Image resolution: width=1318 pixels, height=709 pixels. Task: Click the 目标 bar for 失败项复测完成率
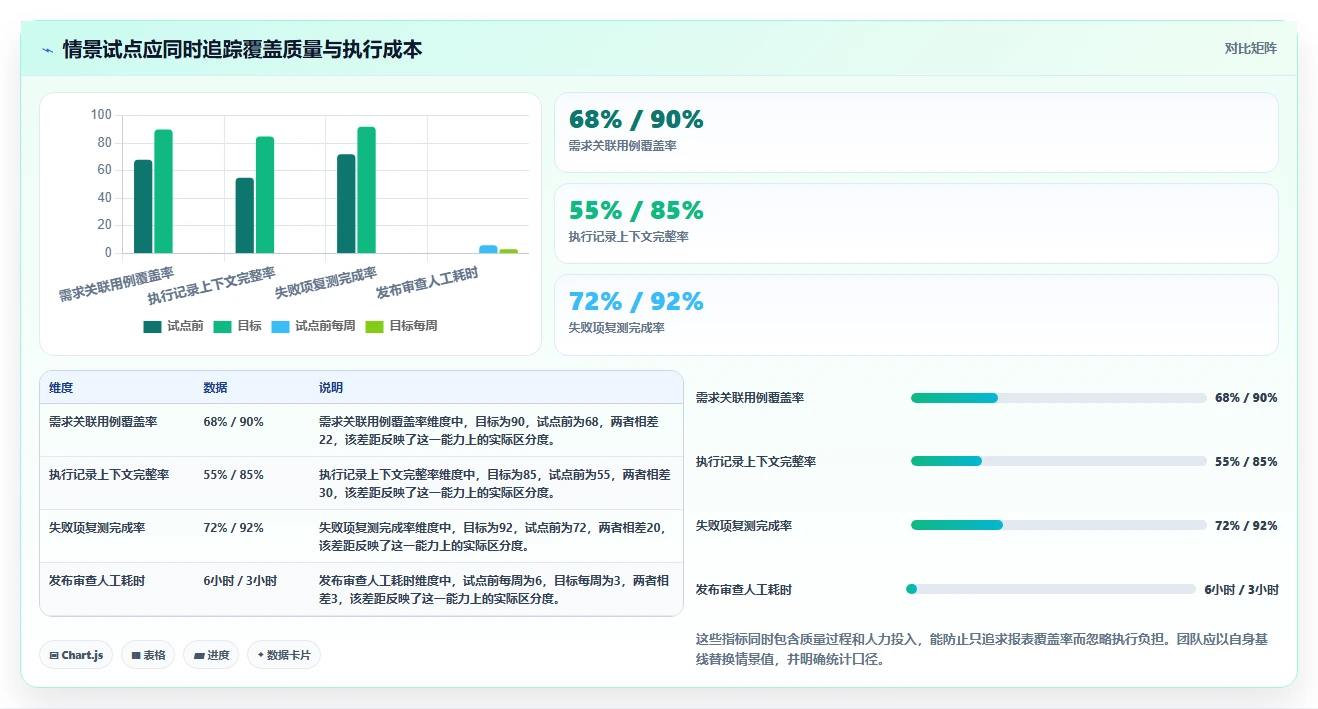(x=367, y=190)
